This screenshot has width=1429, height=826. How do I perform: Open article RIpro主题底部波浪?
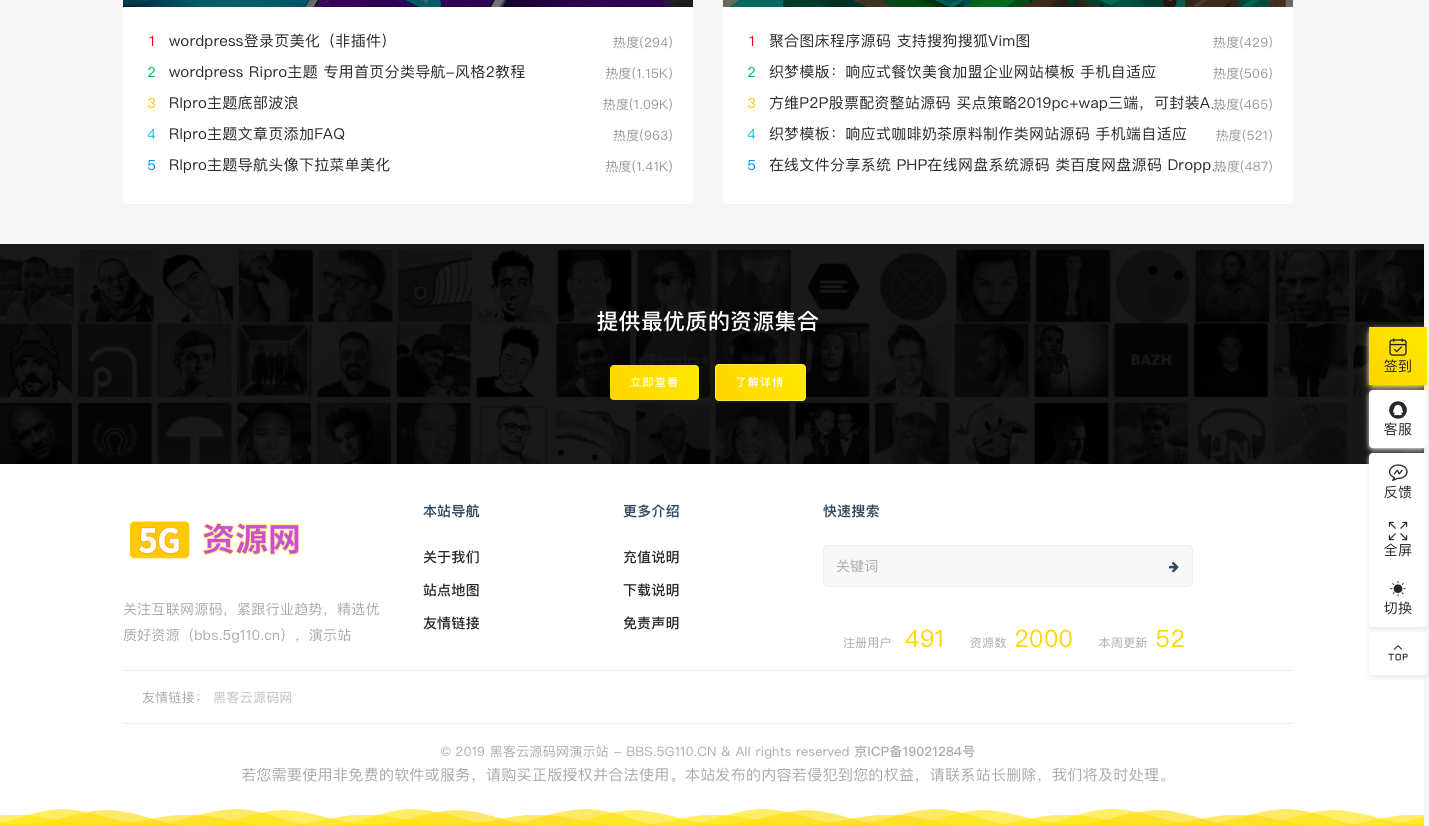coord(233,103)
